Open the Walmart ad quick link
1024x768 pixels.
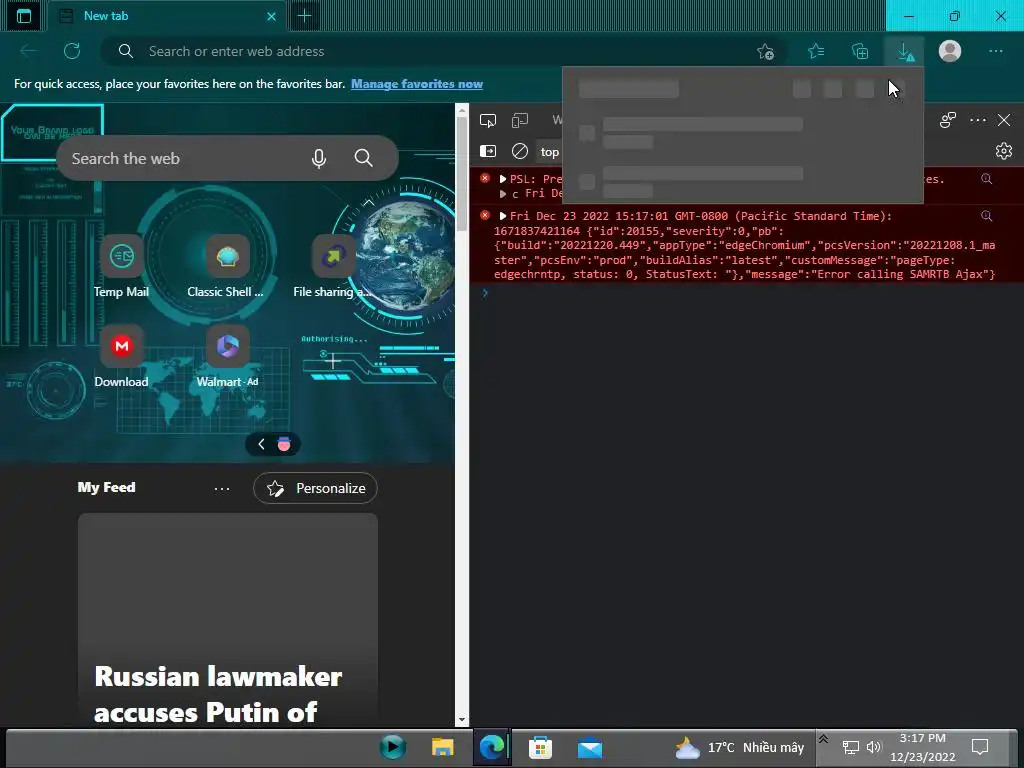tap(227, 357)
